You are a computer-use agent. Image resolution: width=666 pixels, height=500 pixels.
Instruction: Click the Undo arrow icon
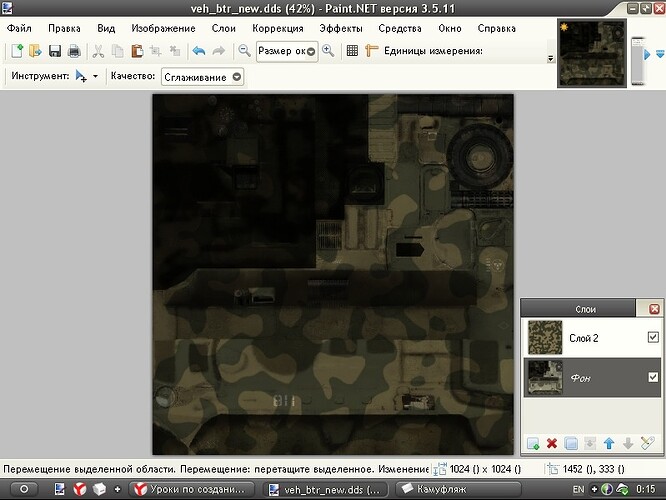tap(198, 51)
